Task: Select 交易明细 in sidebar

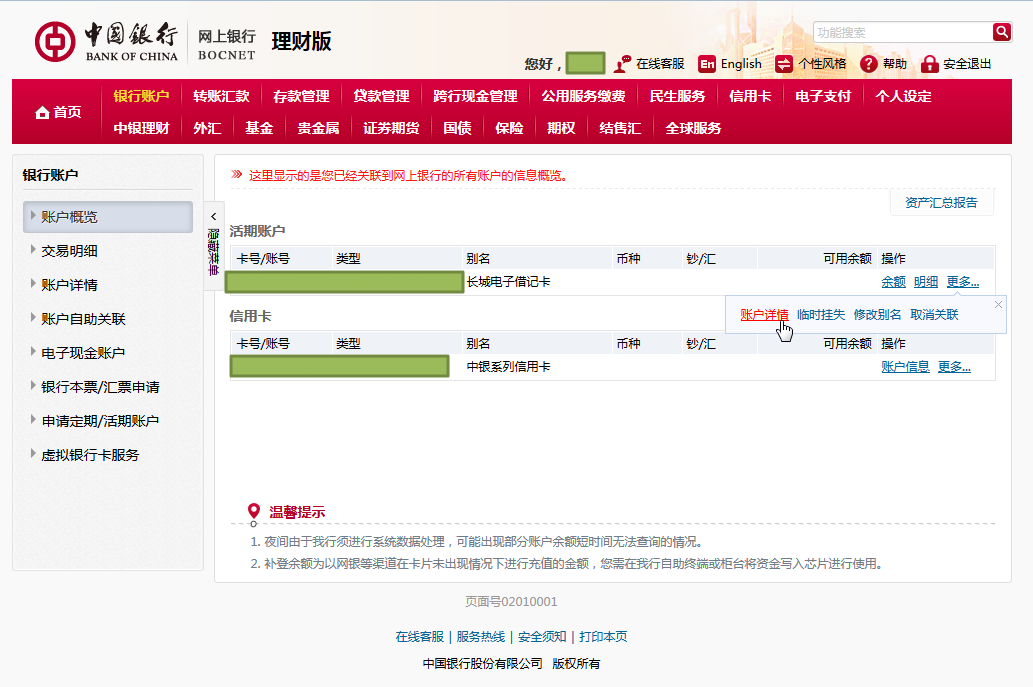Action: (69, 251)
